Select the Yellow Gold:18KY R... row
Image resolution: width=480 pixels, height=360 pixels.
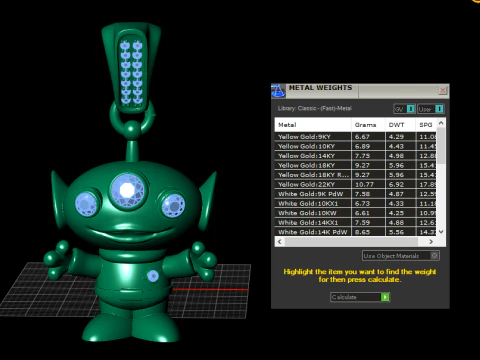355,175
